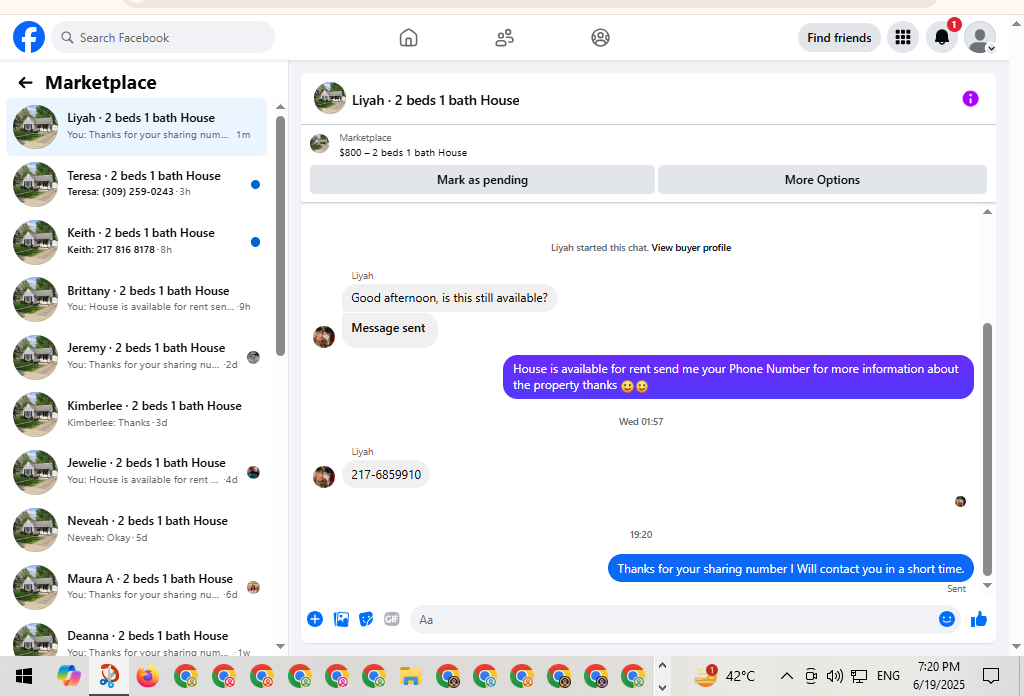Screen dimensions: 1024x696
Task: Open the View buyer profile link
Action: click(691, 247)
